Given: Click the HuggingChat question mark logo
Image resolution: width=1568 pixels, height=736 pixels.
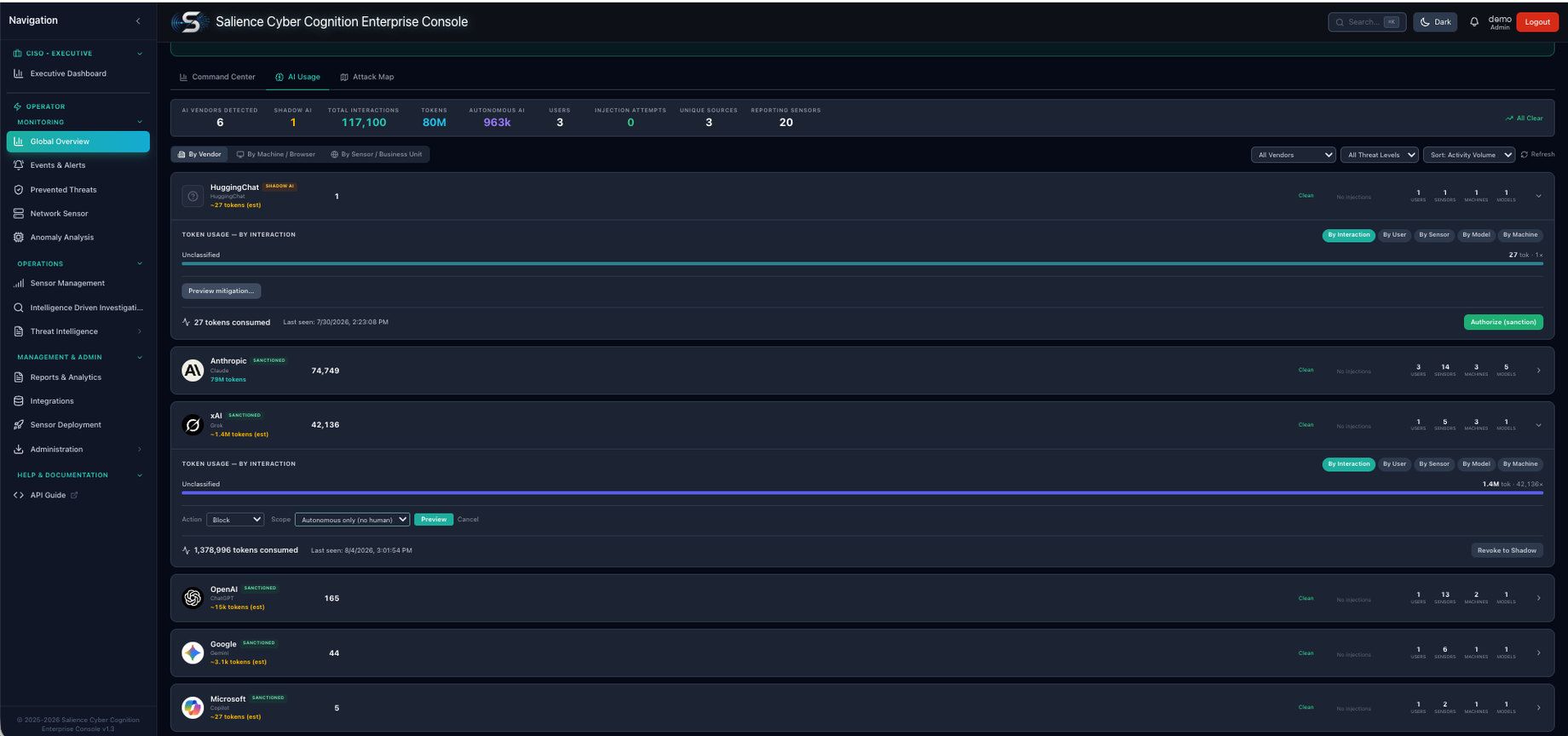Looking at the screenshot, I should (193, 196).
